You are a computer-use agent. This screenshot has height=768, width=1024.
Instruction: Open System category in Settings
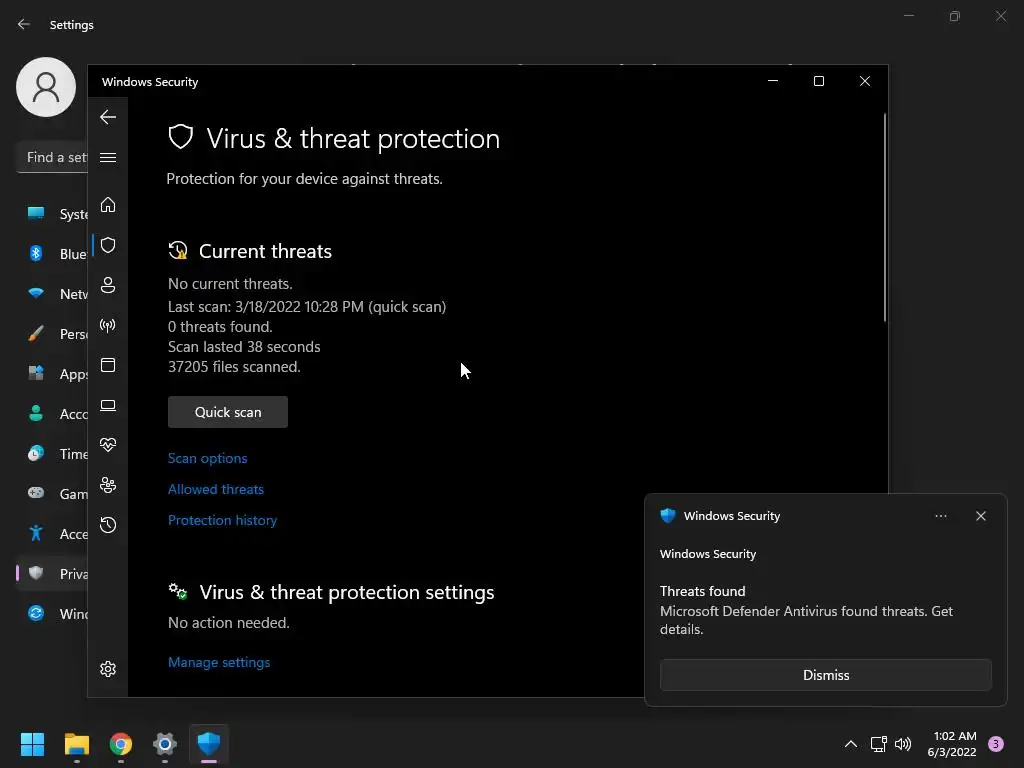point(55,214)
